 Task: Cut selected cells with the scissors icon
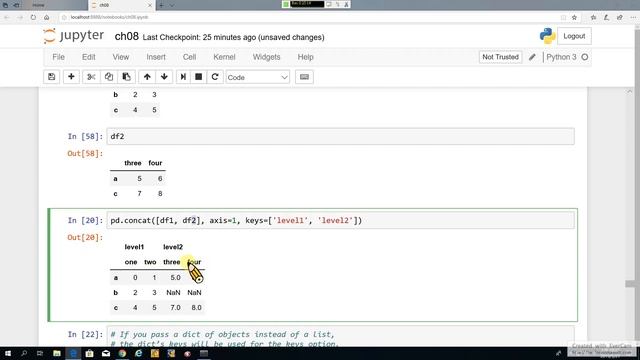pos(91,77)
